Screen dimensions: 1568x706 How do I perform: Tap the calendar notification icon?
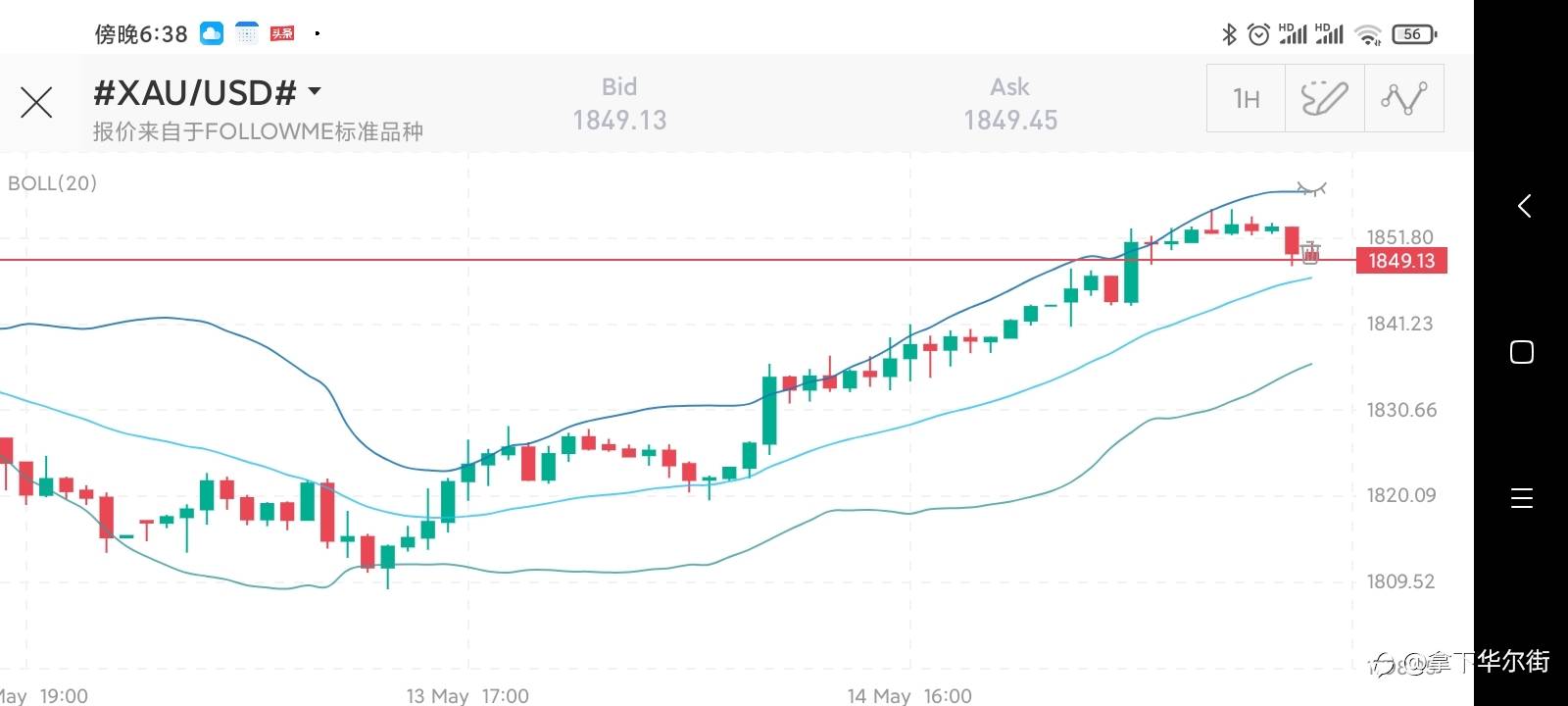tap(247, 34)
